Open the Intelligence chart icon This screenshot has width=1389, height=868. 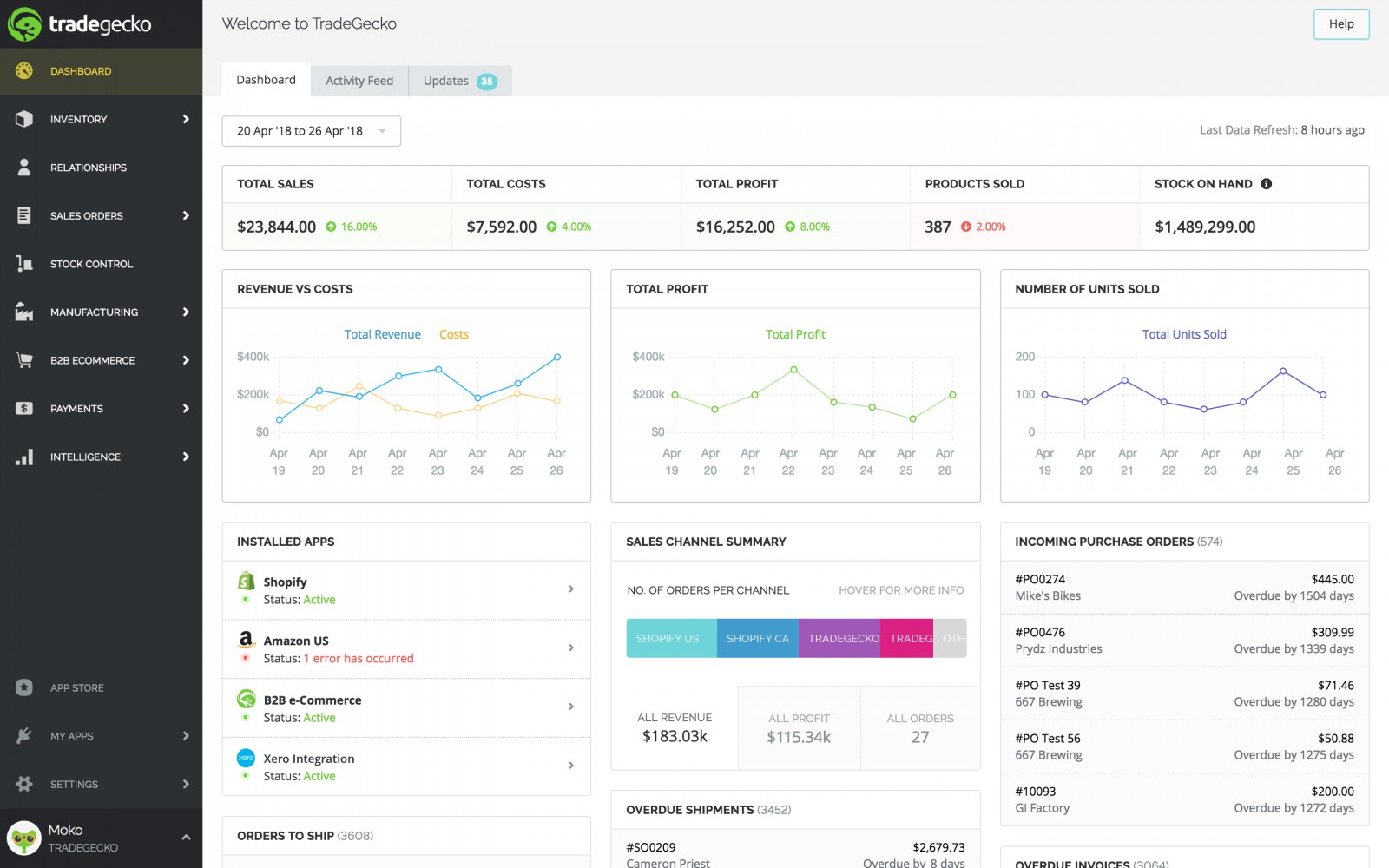[25, 457]
